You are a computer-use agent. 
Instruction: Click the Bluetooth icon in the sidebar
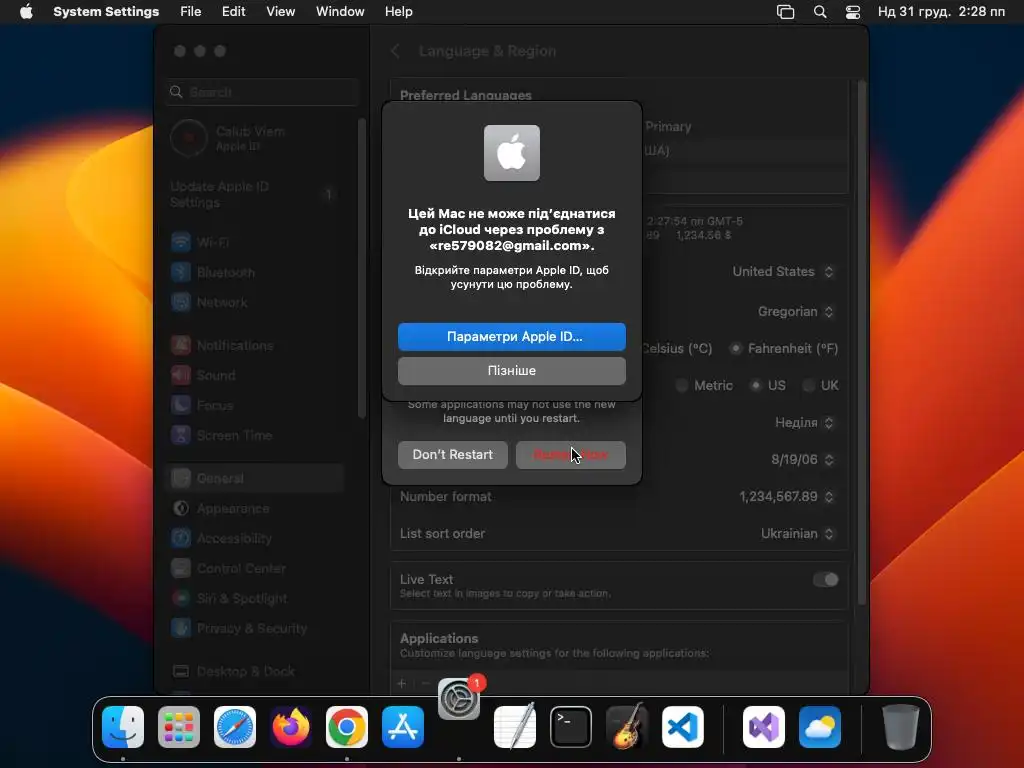coord(180,272)
